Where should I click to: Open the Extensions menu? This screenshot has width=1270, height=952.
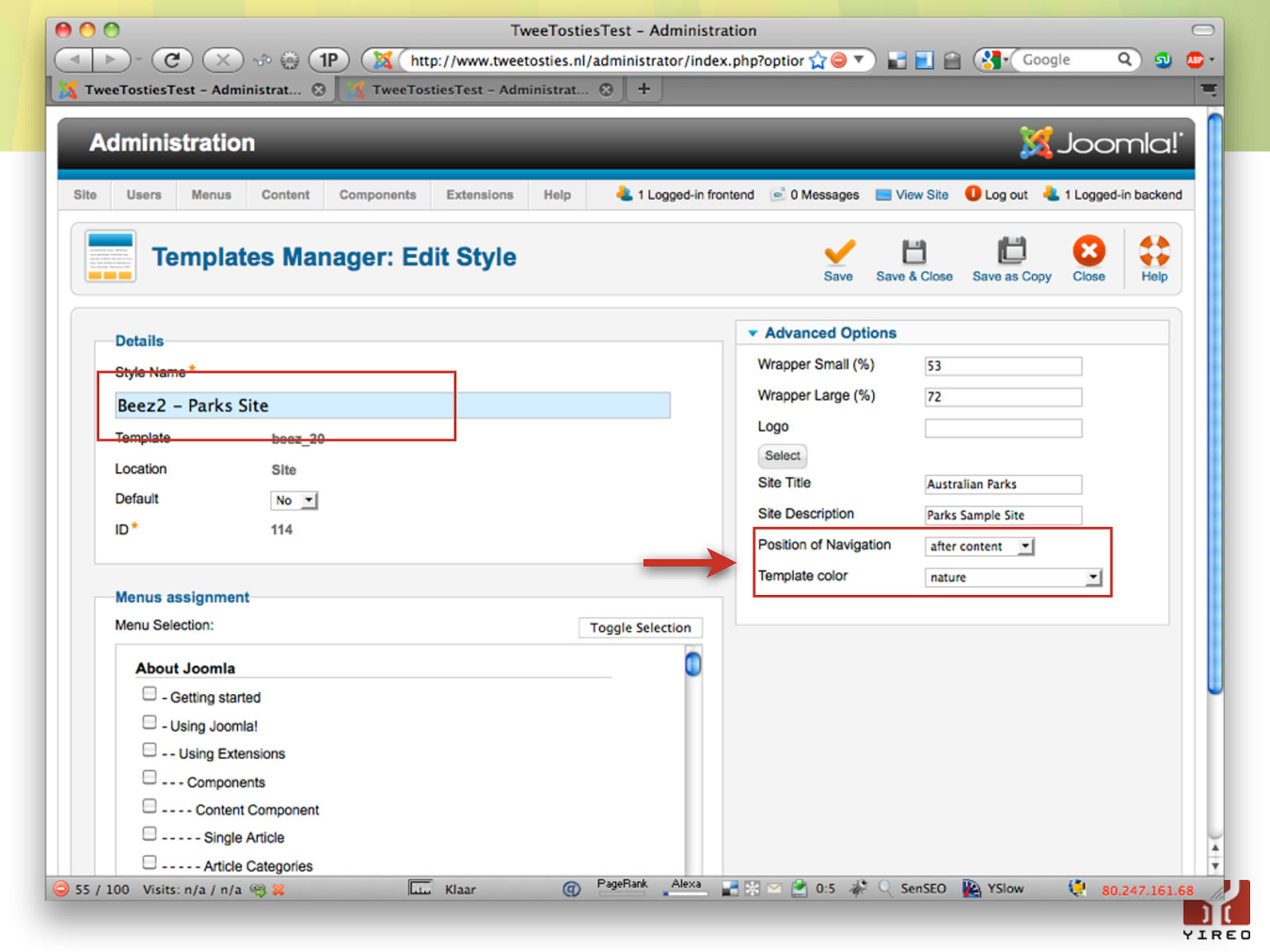tap(479, 195)
